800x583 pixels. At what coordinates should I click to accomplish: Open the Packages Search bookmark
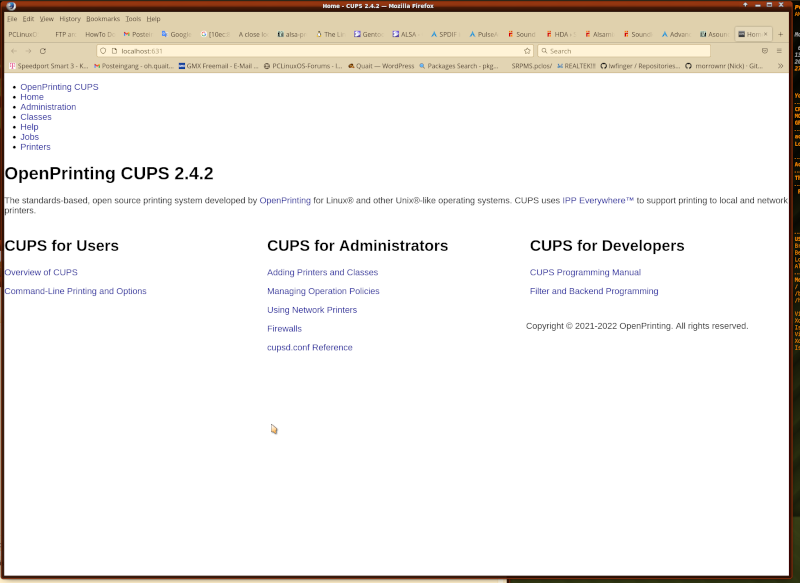[x=458, y=66]
